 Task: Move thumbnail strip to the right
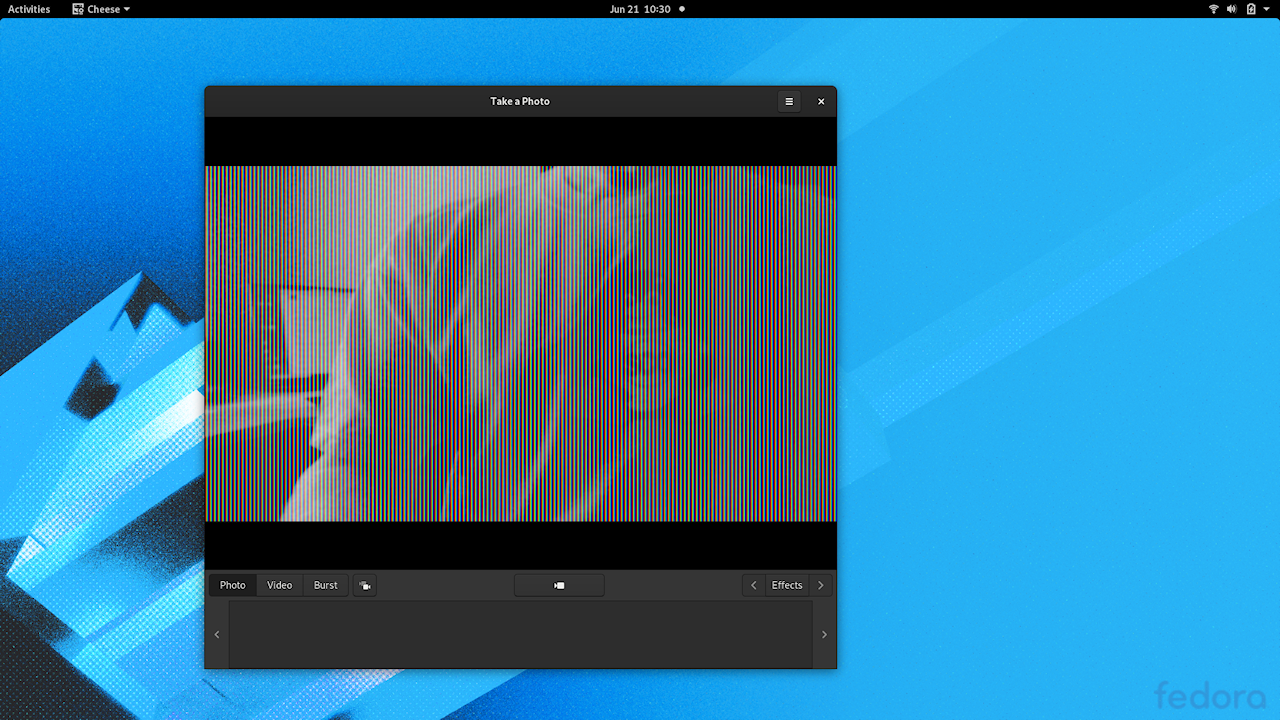point(824,634)
